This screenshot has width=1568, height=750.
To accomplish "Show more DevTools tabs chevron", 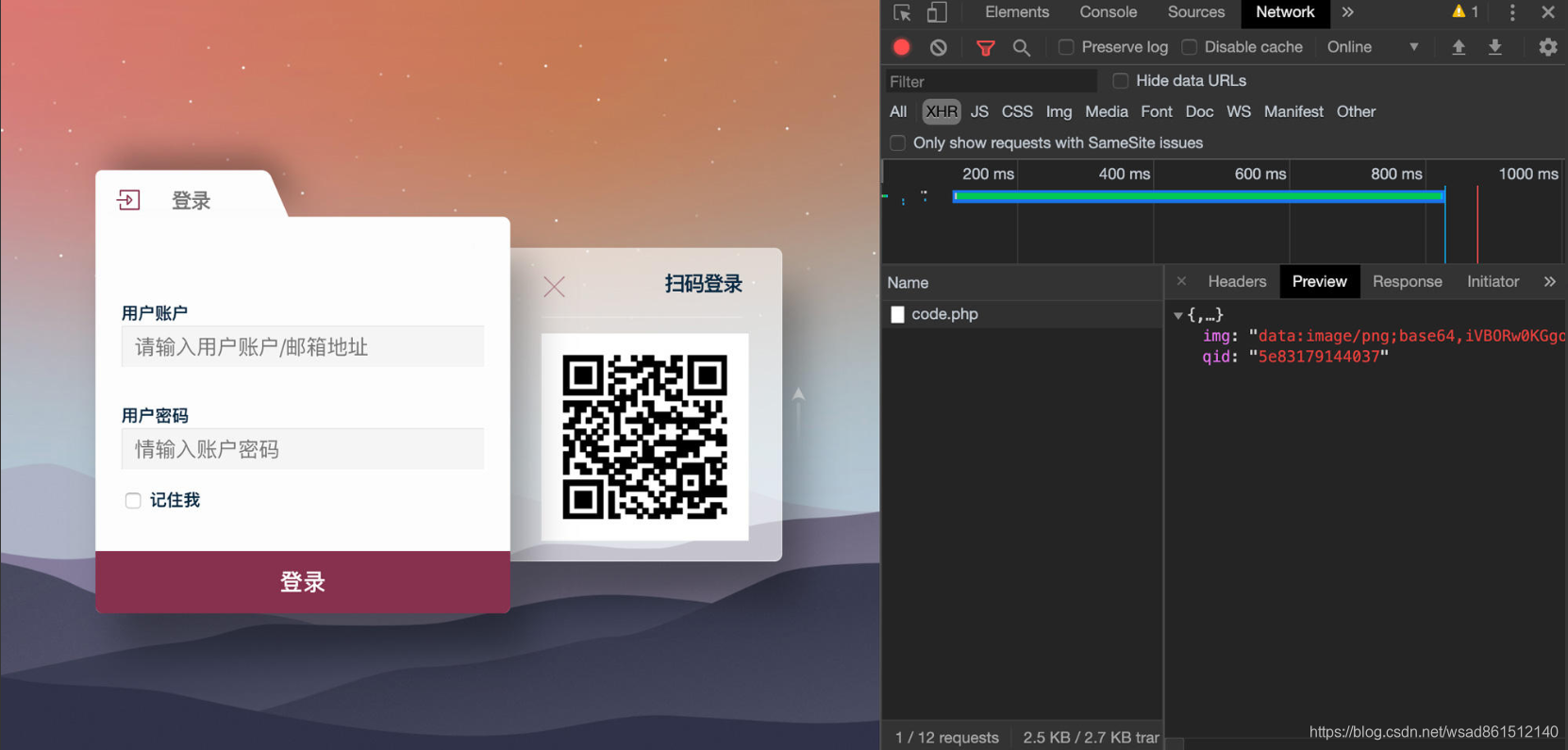I will (x=1348, y=12).
